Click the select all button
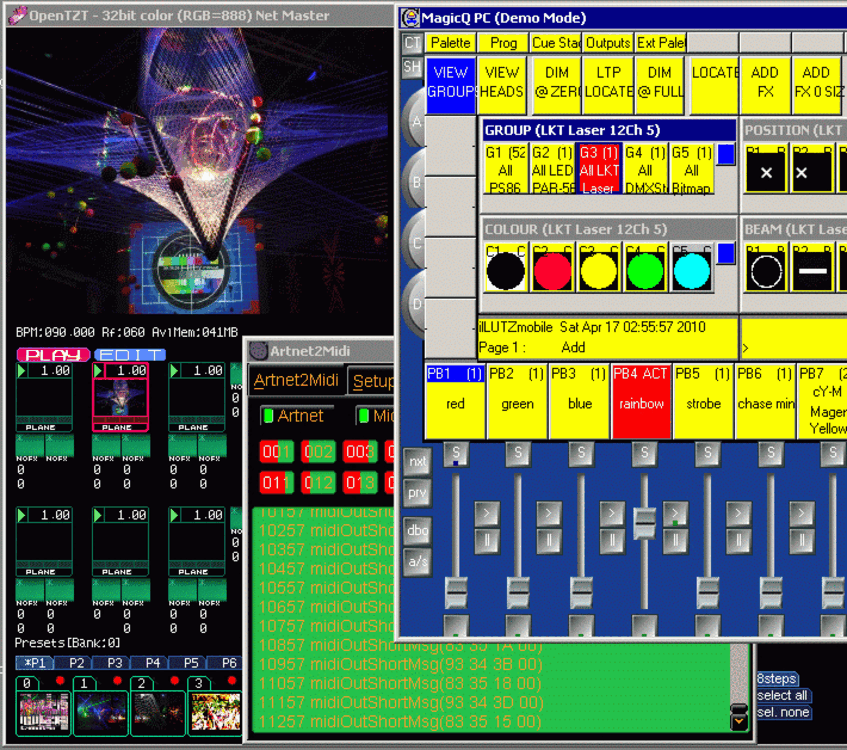Screen dimensions: 847x750 pyautogui.click(x=783, y=695)
